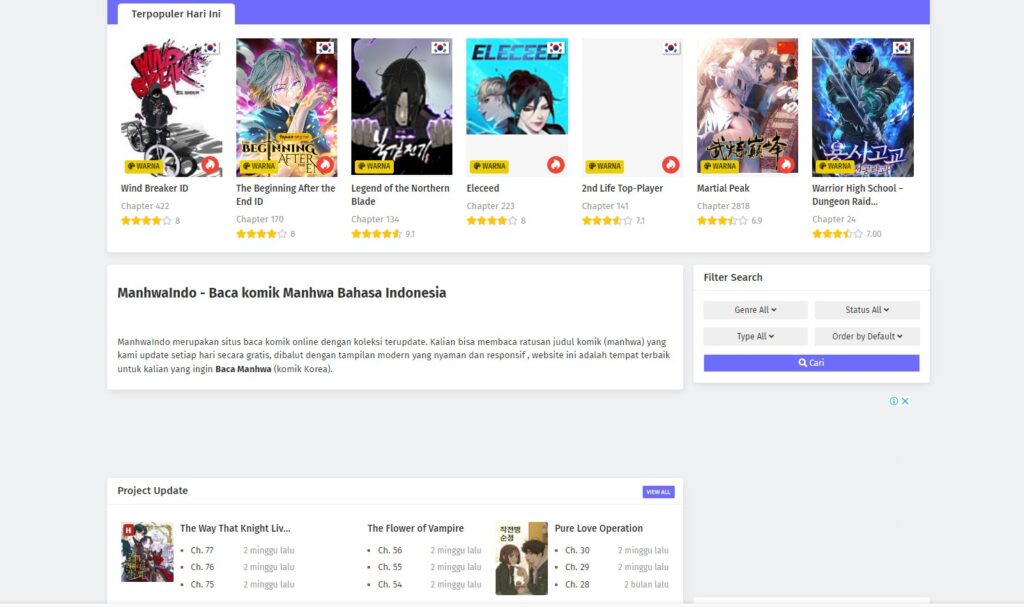Click the Baca Manhwa bold link text
This screenshot has width=1024, height=607.
click(x=243, y=369)
